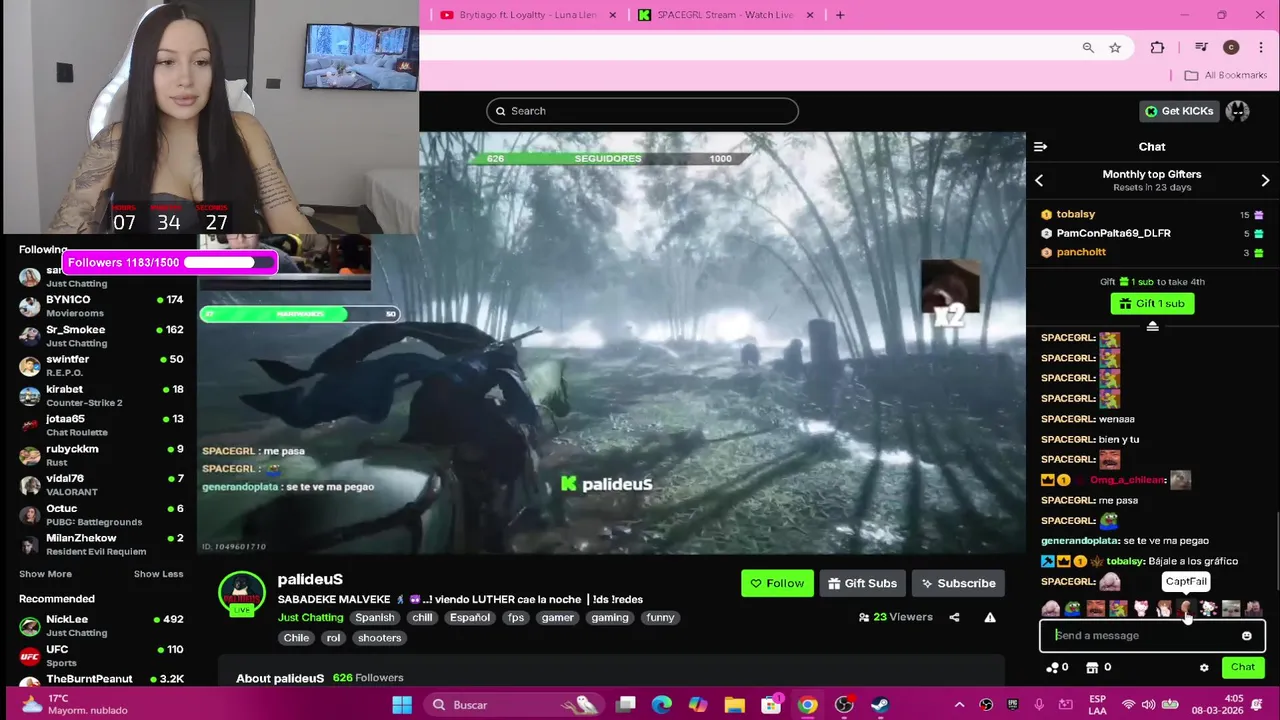Open kirabet channel in sidebar
1280x720 pixels.
click(101, 396)
